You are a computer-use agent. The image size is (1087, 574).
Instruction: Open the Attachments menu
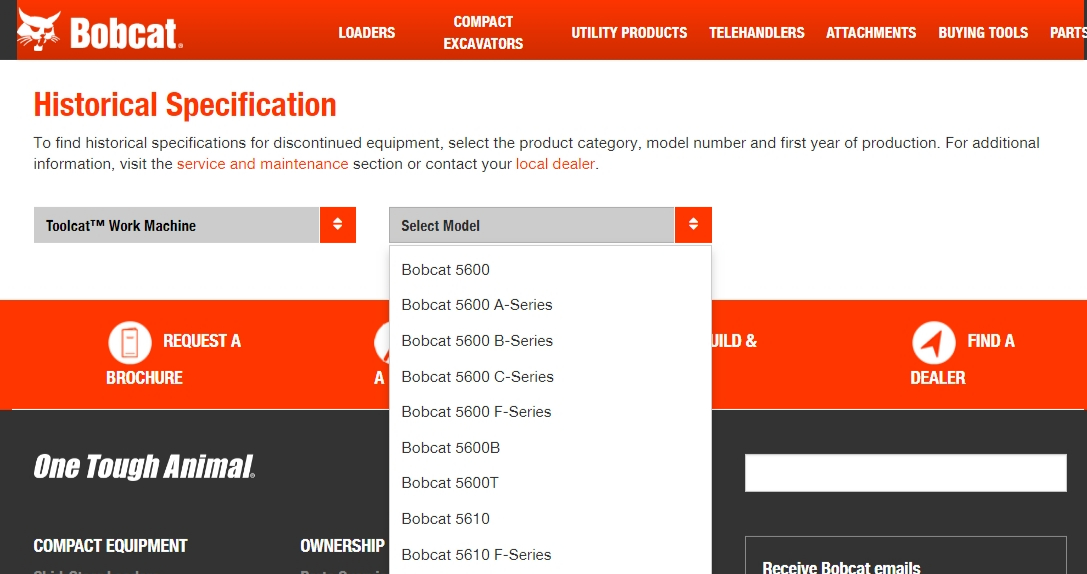click(870, 33)
